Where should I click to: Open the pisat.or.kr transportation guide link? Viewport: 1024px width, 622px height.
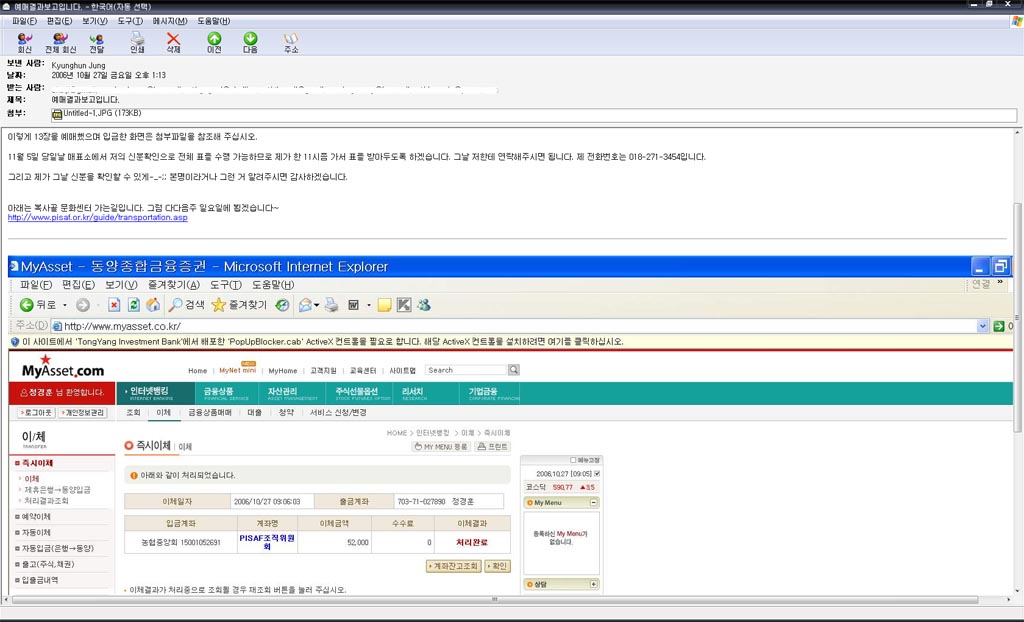97,218
